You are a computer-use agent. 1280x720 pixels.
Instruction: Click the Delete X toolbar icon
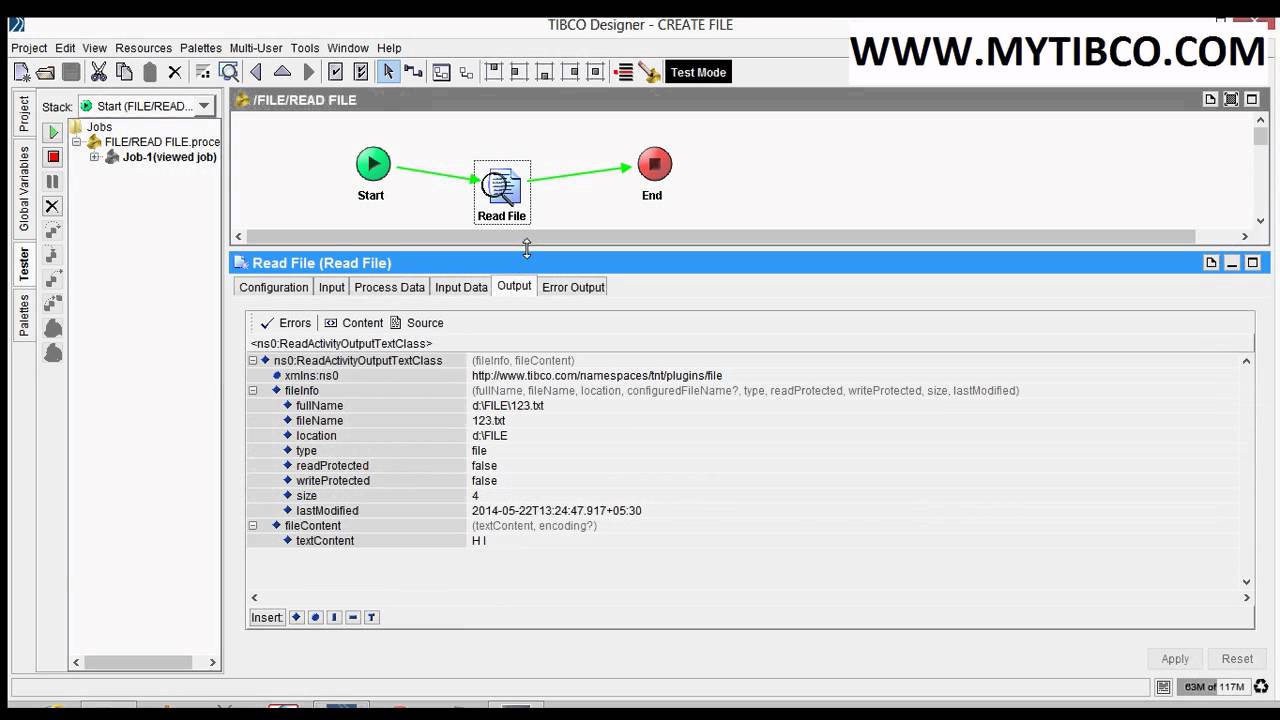(175, 72)
